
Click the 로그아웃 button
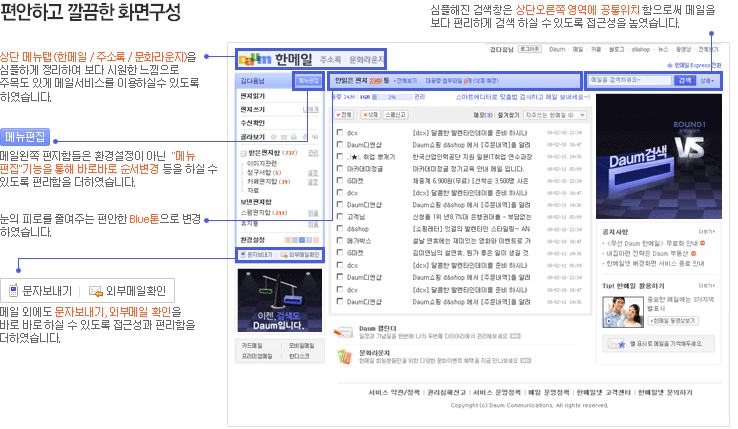[x=530, y=49]
